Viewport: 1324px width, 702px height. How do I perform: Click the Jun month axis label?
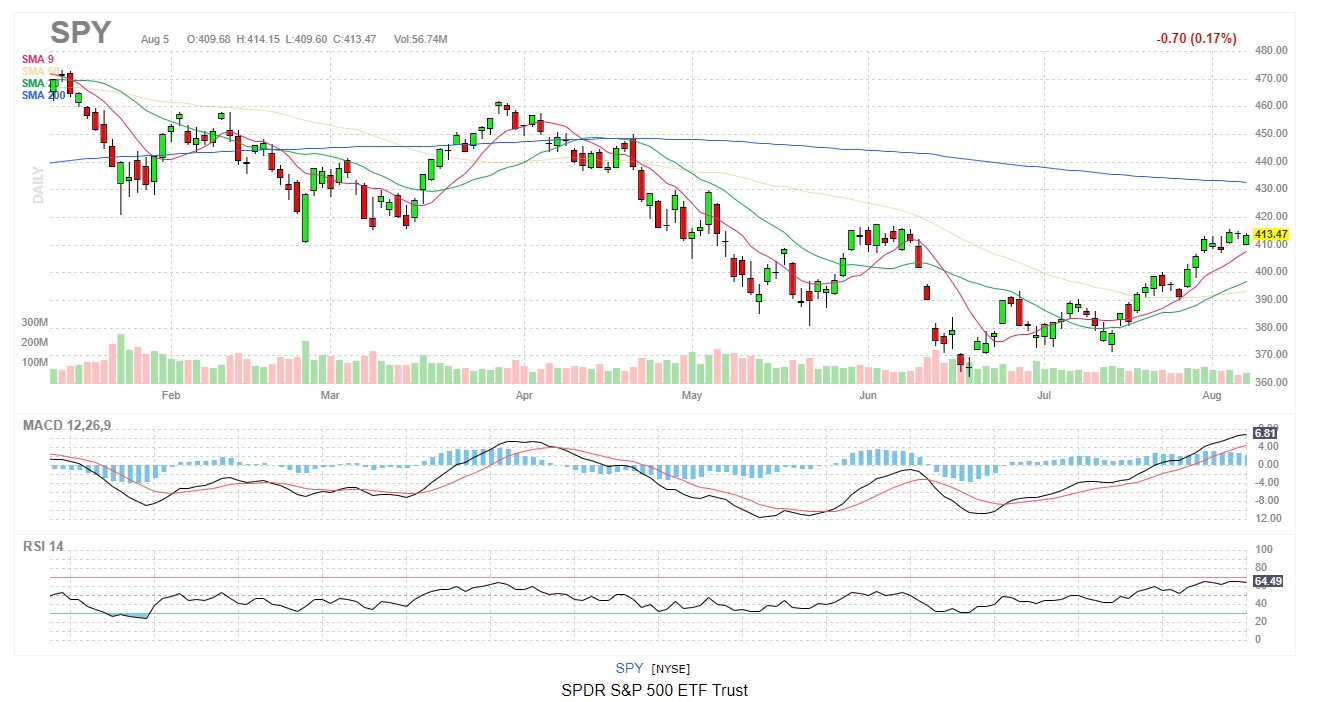[868, 397]
